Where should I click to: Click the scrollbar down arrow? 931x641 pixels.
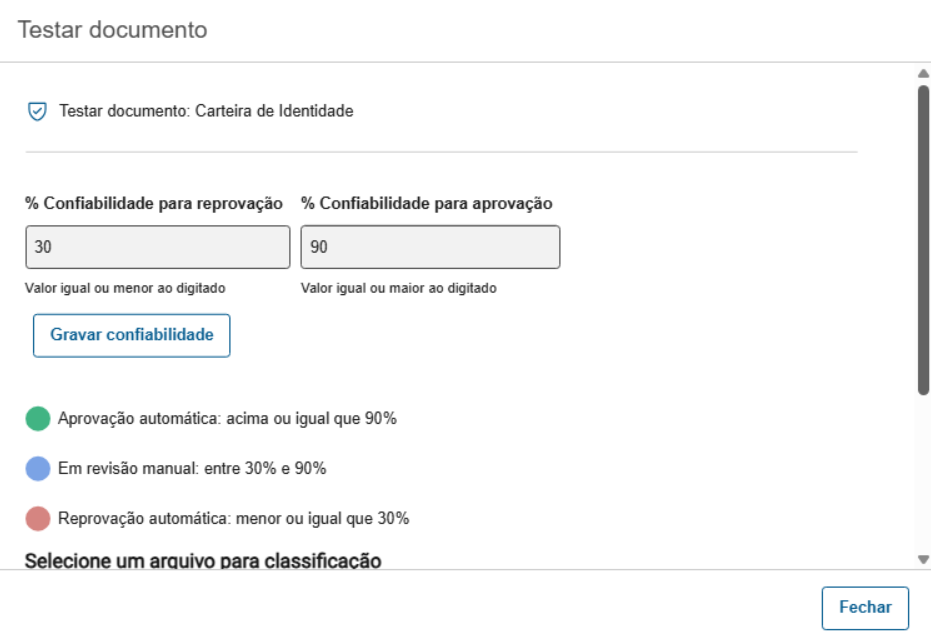click(923, 559)
